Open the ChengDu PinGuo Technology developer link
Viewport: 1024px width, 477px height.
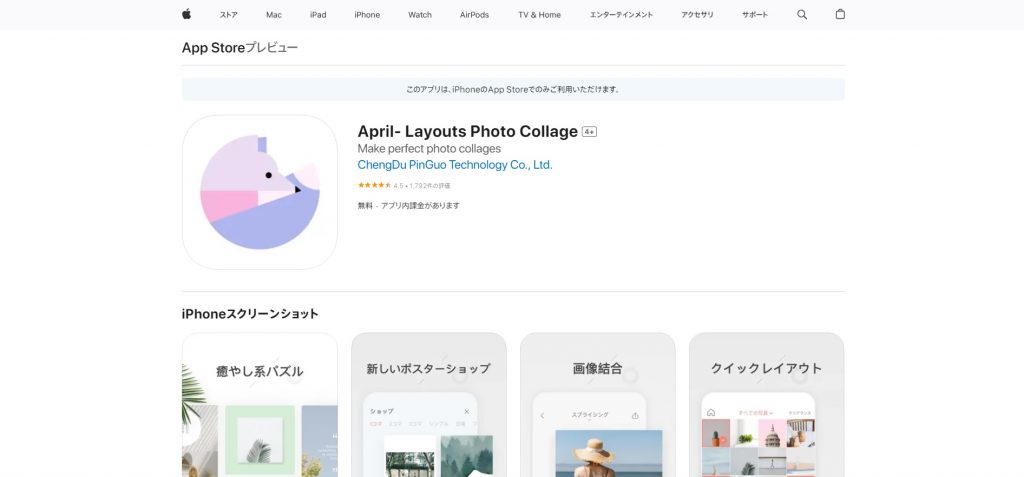pyautogui.click(x=455, y=165)
